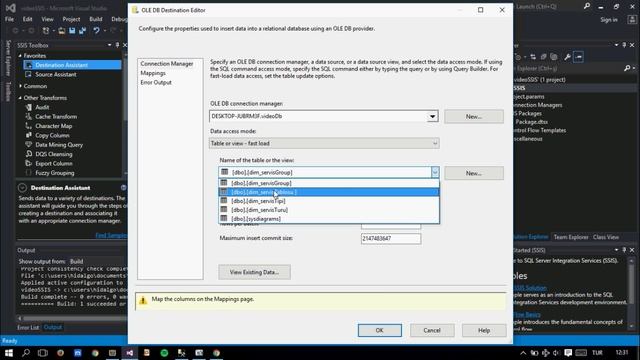Open the OLE DB connection manager dropdown
This screenshot has height=360, width=640.
click(x=432, y=116)
